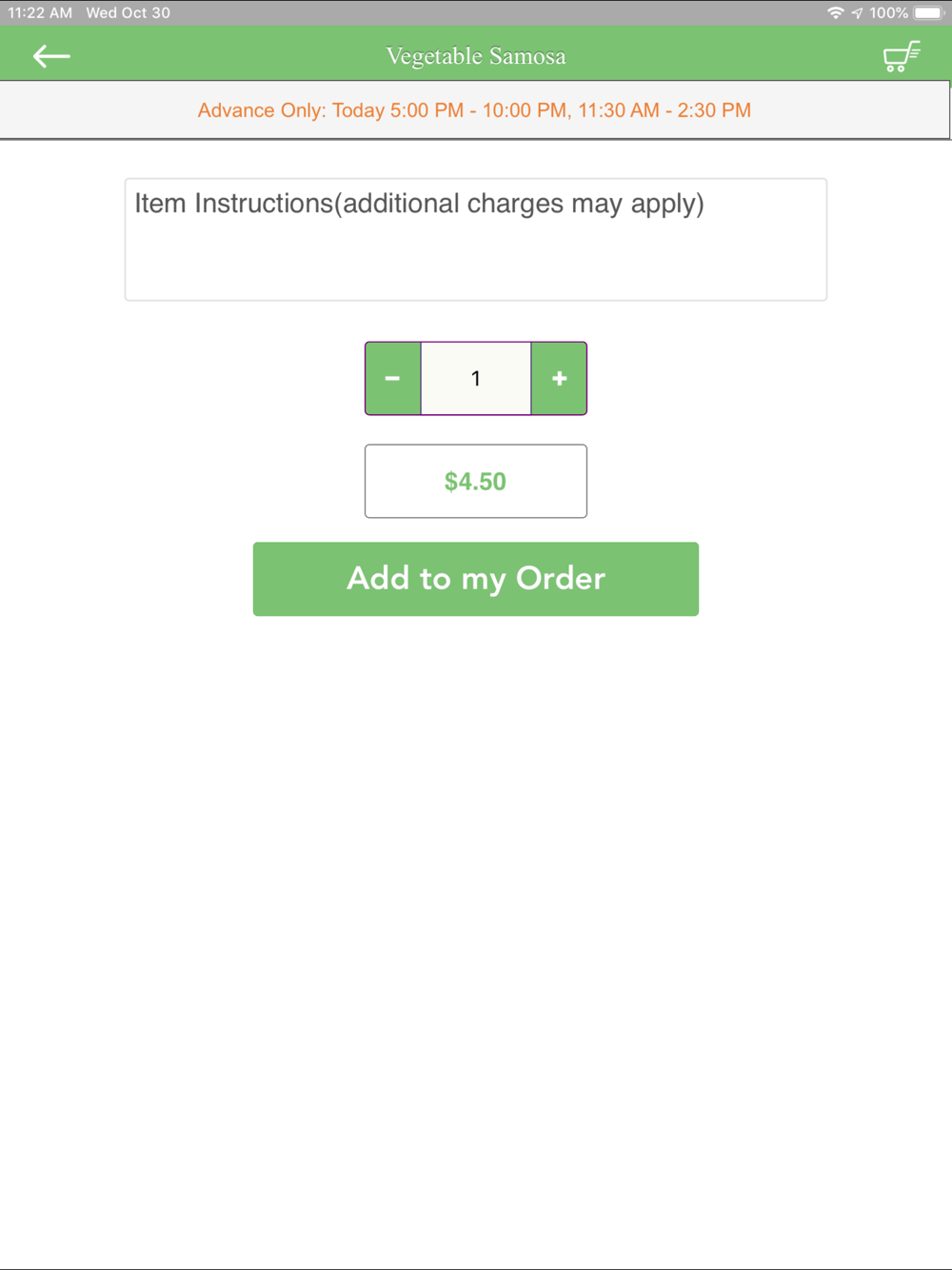952x1270 pixels.
Task: Tap the Vegetable Samosa title
Action: click(476, 56)
